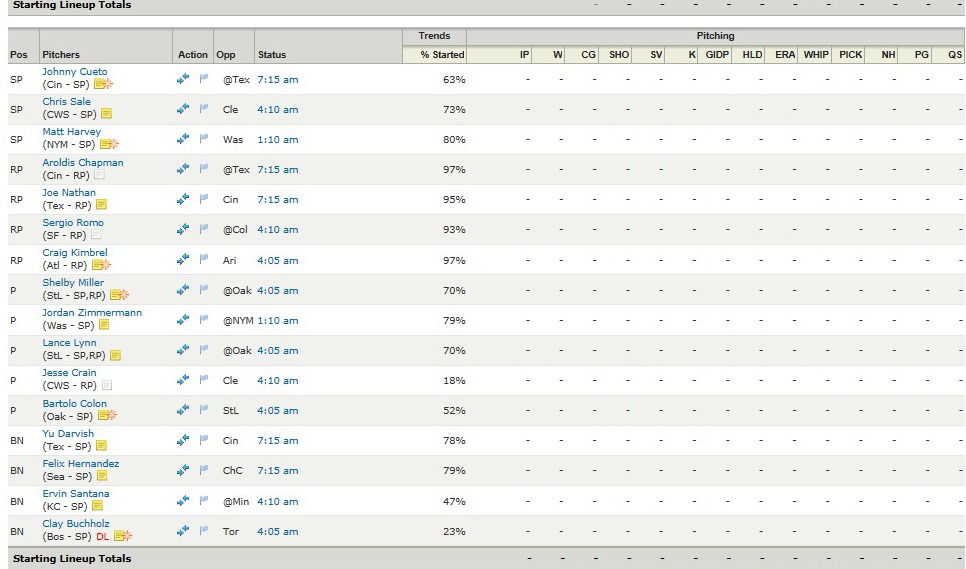
Task: Open player note icon for Bartolo Colon
Action: tap(107, 416)
